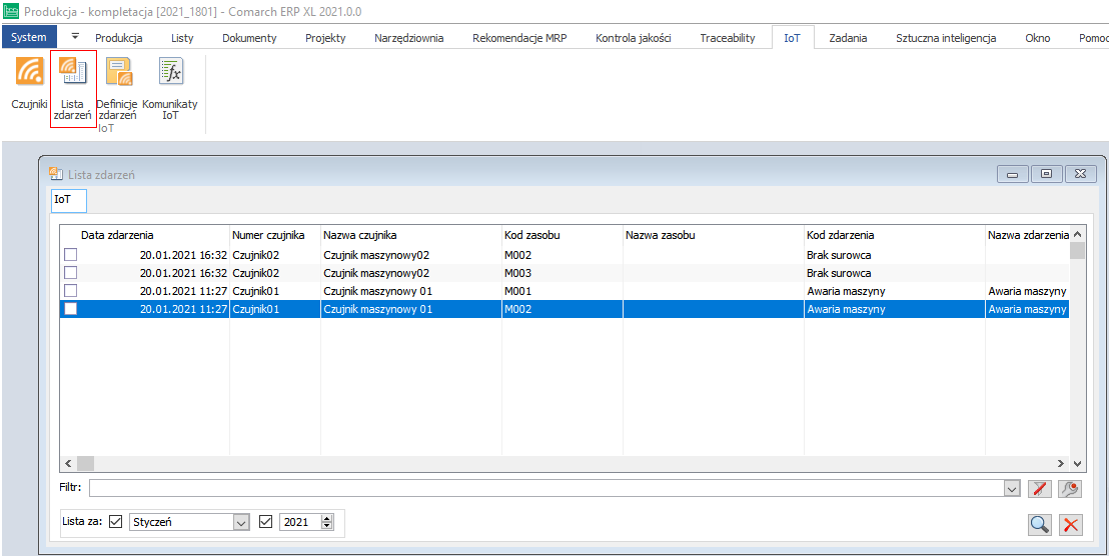The image size is (1109, 556).
Task: Click the year 2021 input field
Action: click(x=300, y=522)
